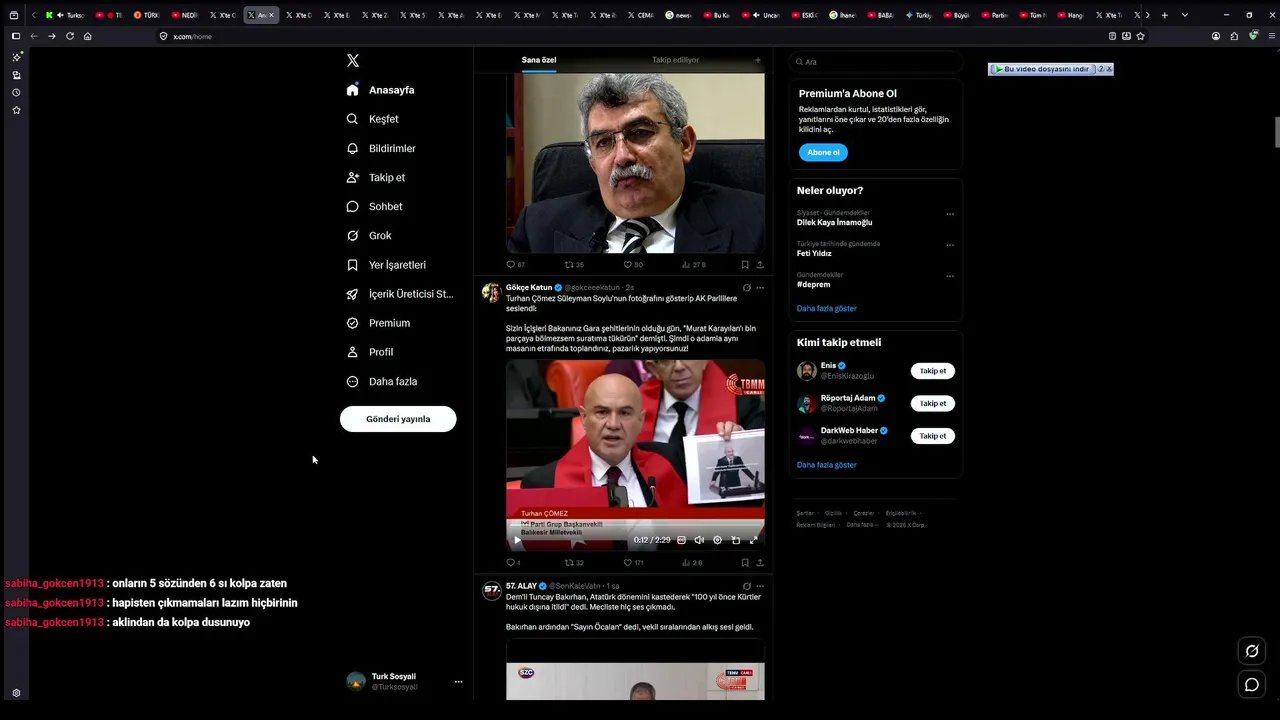Open Yer İşaretleri bookmarks
Image resolution: width=1280 pixels, height=720 pixels.
click(386, 265)
